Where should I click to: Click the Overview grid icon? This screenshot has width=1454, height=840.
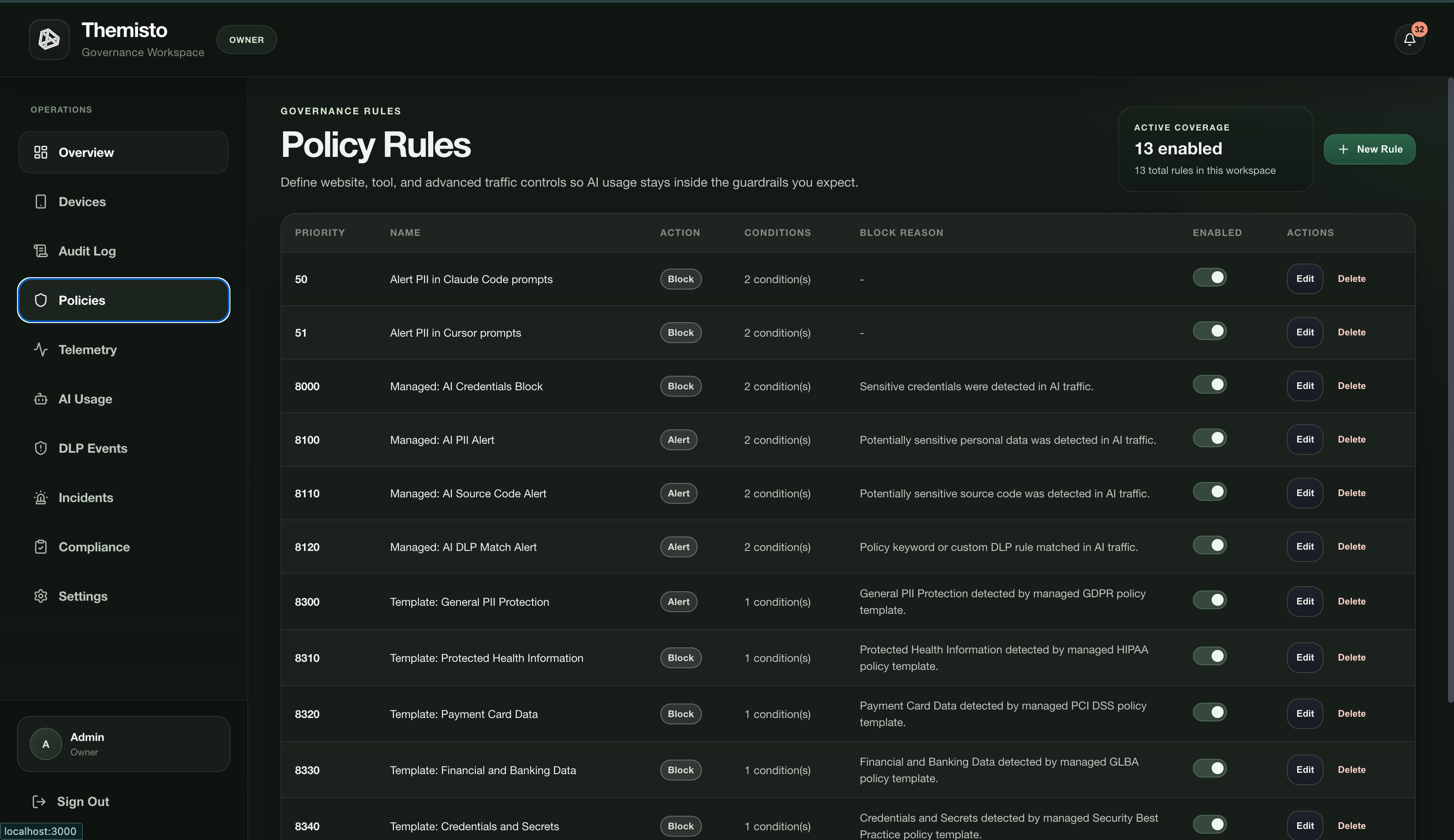40,152
